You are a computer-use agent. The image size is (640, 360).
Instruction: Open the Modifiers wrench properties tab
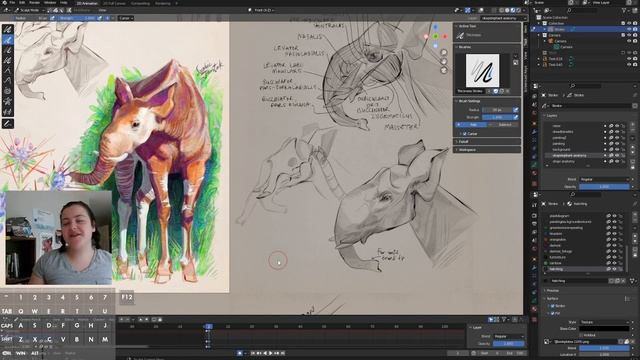534,132
